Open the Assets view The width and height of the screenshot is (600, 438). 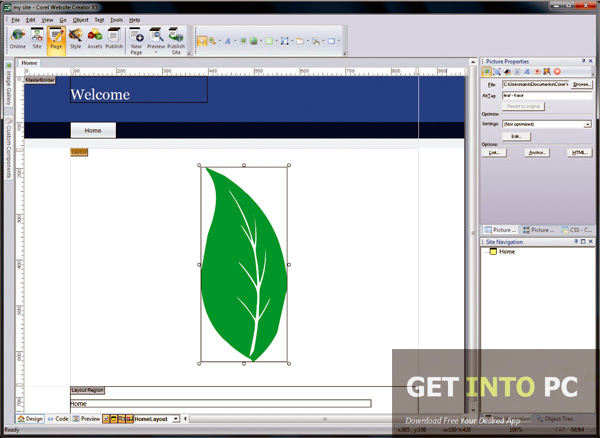95,39
